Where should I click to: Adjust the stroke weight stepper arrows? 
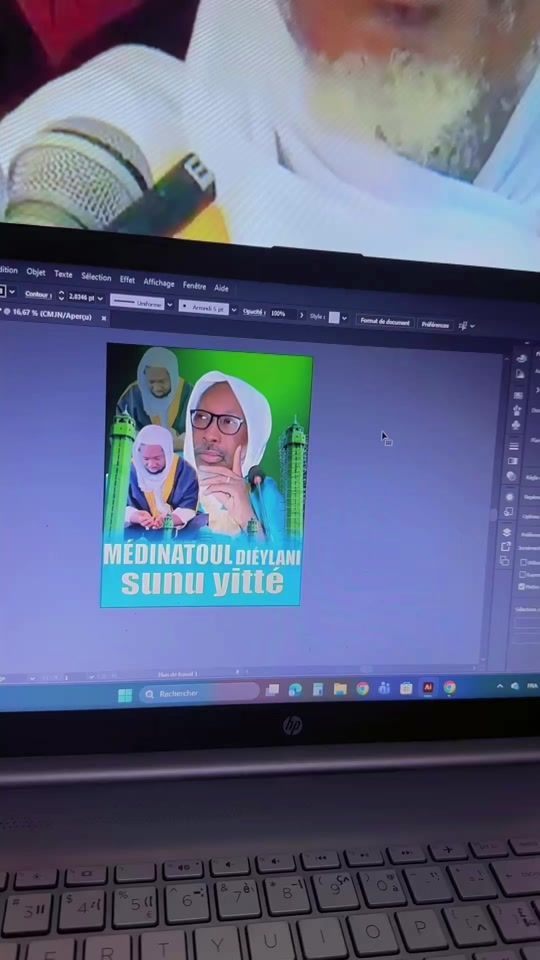click(61, 296)
